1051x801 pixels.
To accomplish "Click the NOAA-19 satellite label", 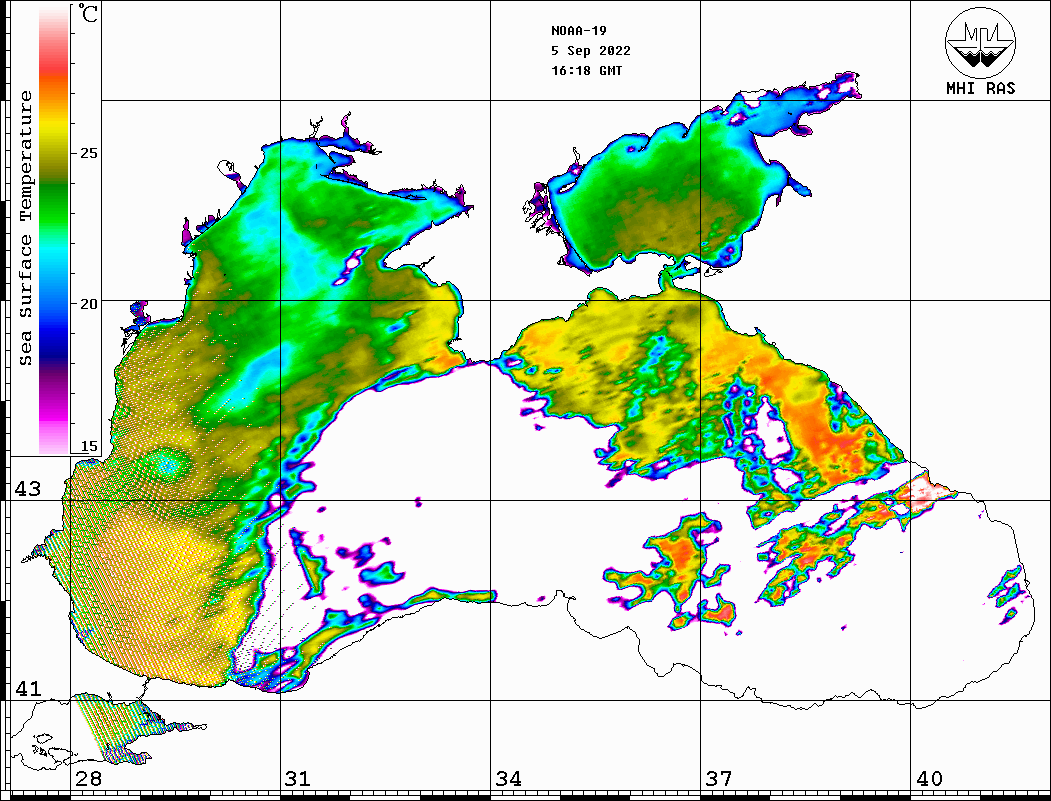I will [x=578, y=31].
